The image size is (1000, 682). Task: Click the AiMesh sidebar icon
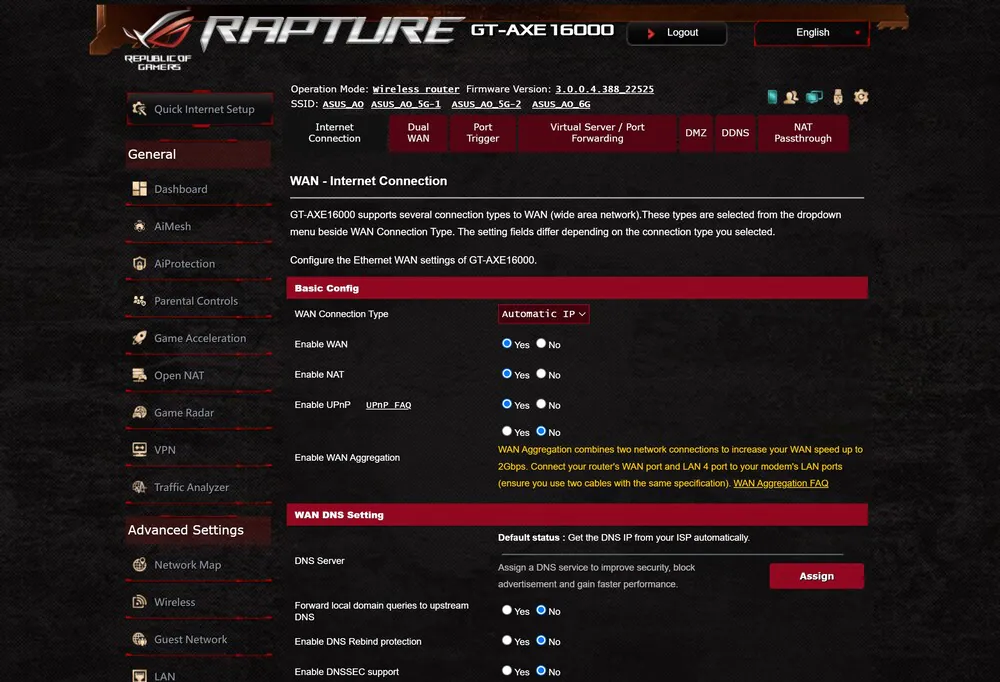point(139,226)
